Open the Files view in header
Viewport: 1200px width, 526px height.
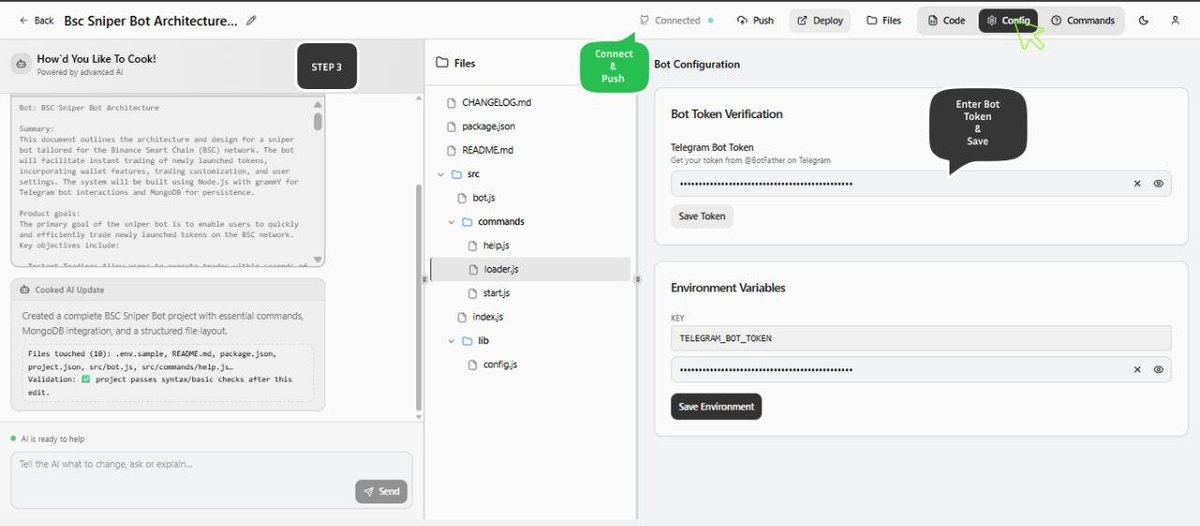(x=884, y=20)
